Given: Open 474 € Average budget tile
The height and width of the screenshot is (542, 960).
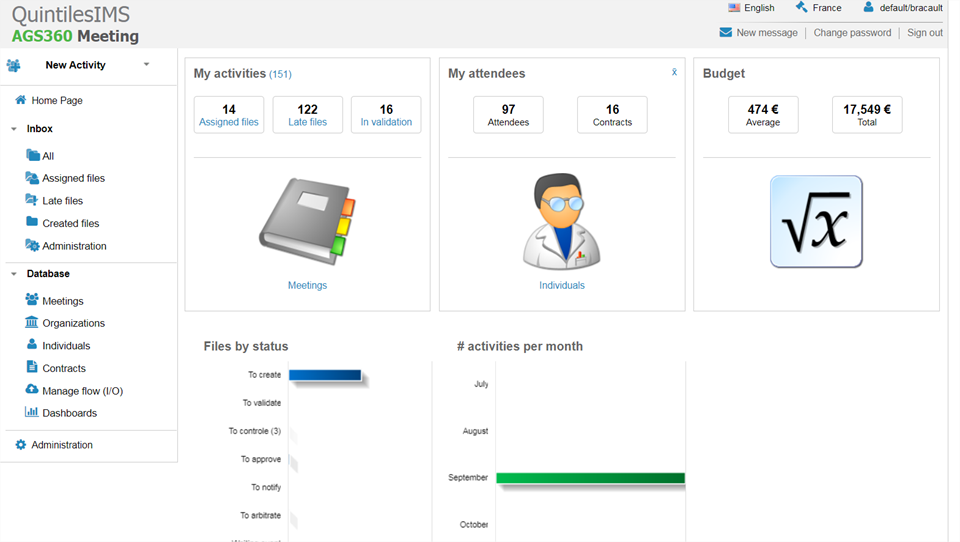Looking at the screenshot, I should click(763, 115).
